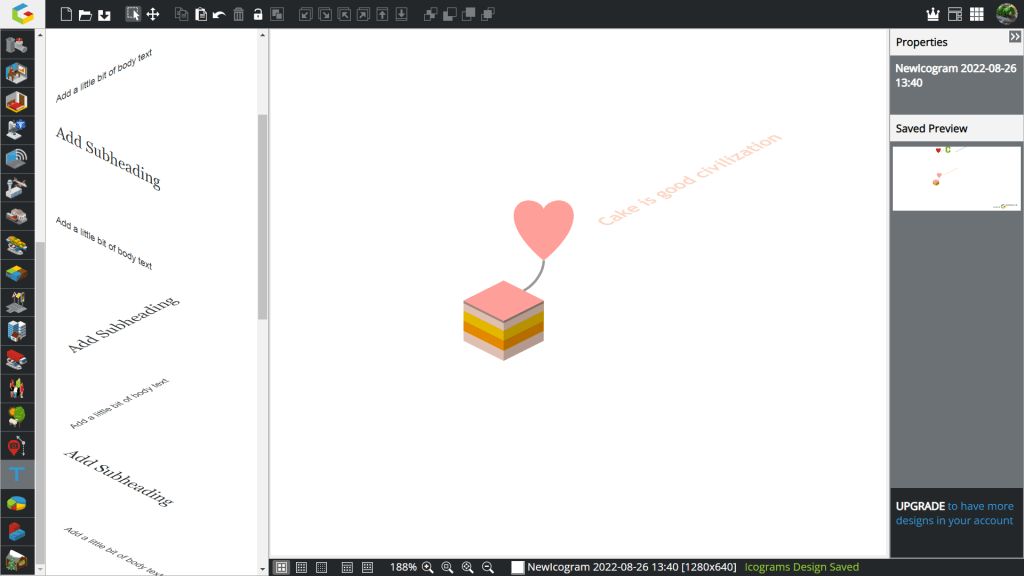Toggle the selection pointer tool
Screen dimensions: 1024x576
click(133, 14)
